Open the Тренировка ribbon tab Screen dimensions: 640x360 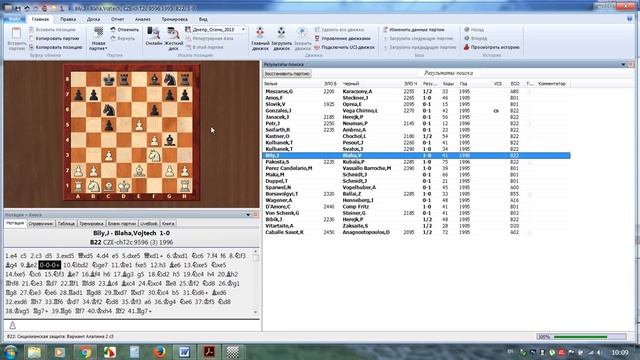[x=174, y=19]
